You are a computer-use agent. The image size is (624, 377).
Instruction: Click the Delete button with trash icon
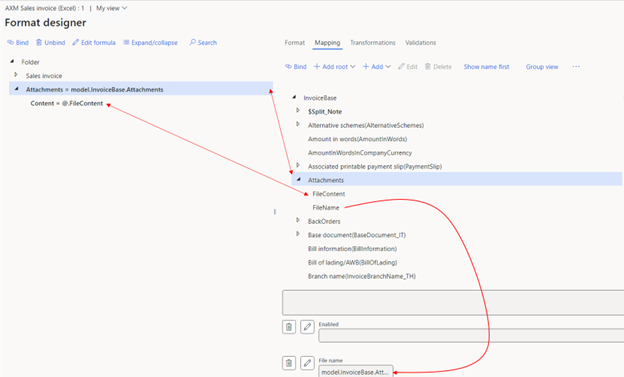[x=438, y=67]
